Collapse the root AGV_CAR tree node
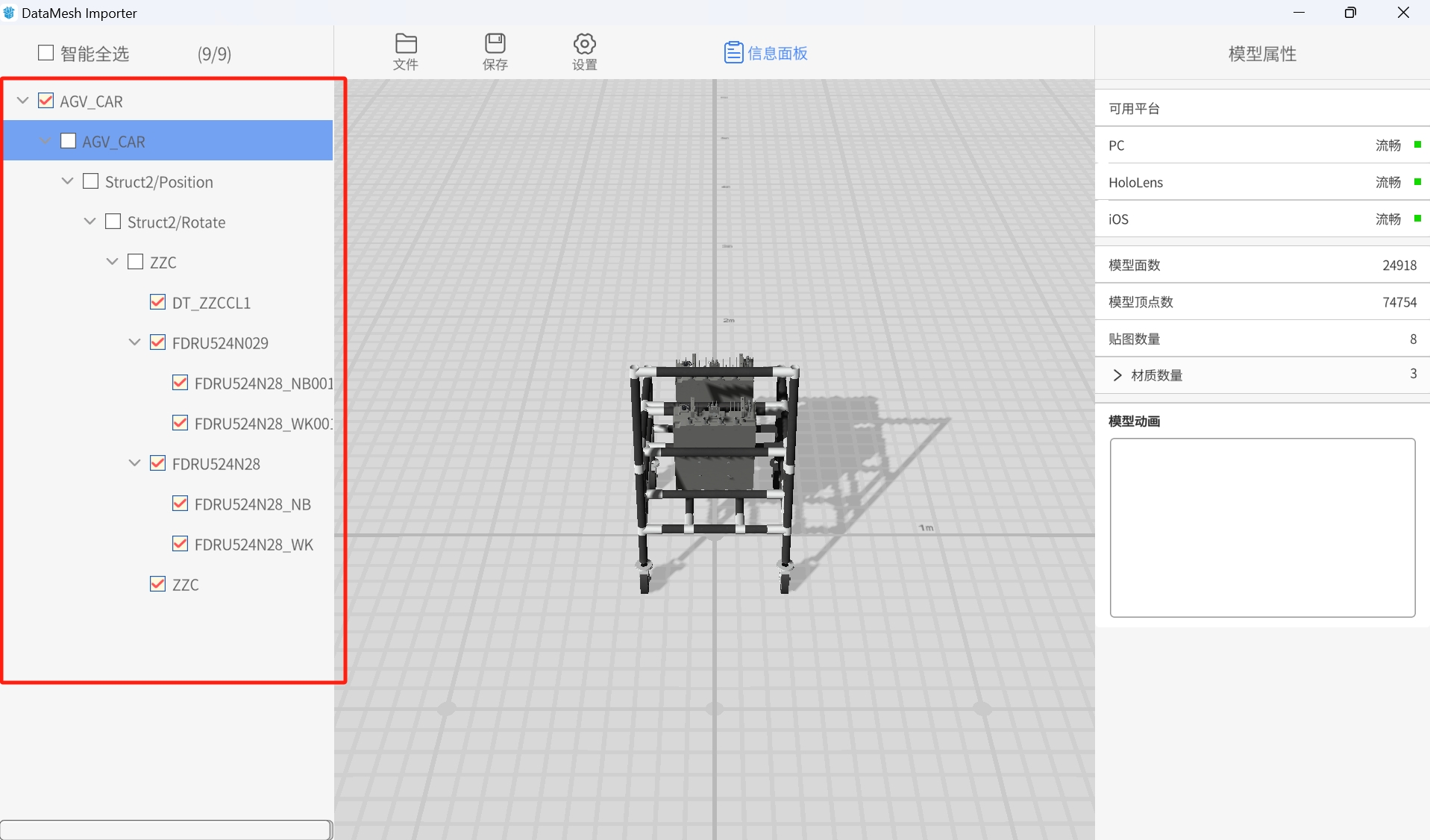The height and width of the screenshot is (840, 1430). click(22, 101)
